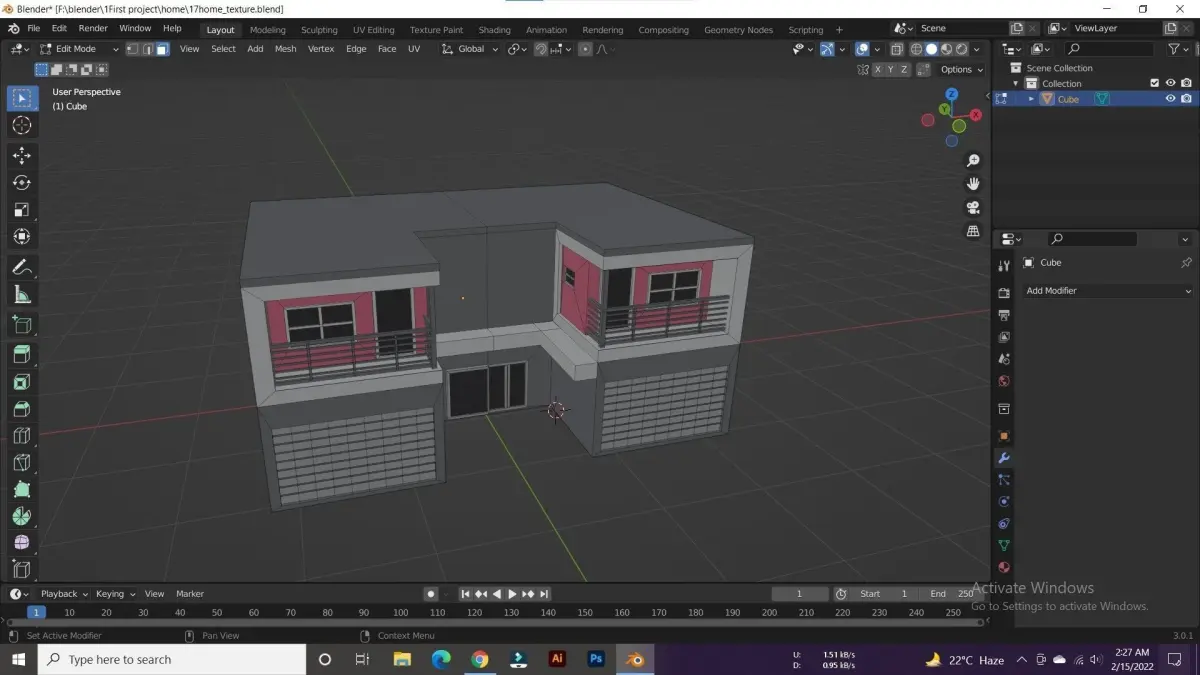
Task: Select the Poly Build tool
Action: [22, 490]
